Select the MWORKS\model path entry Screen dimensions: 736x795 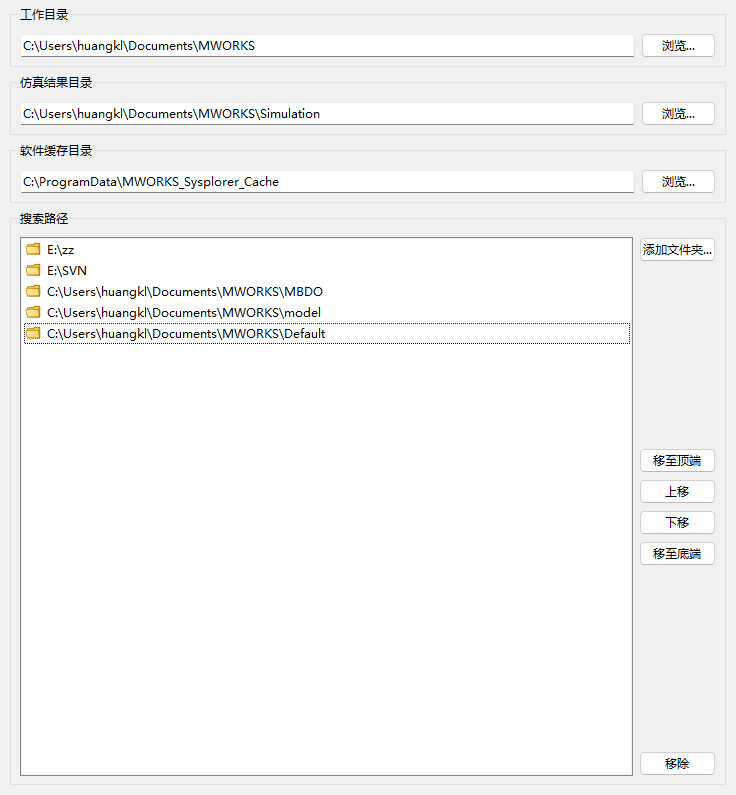pos(184,313)
